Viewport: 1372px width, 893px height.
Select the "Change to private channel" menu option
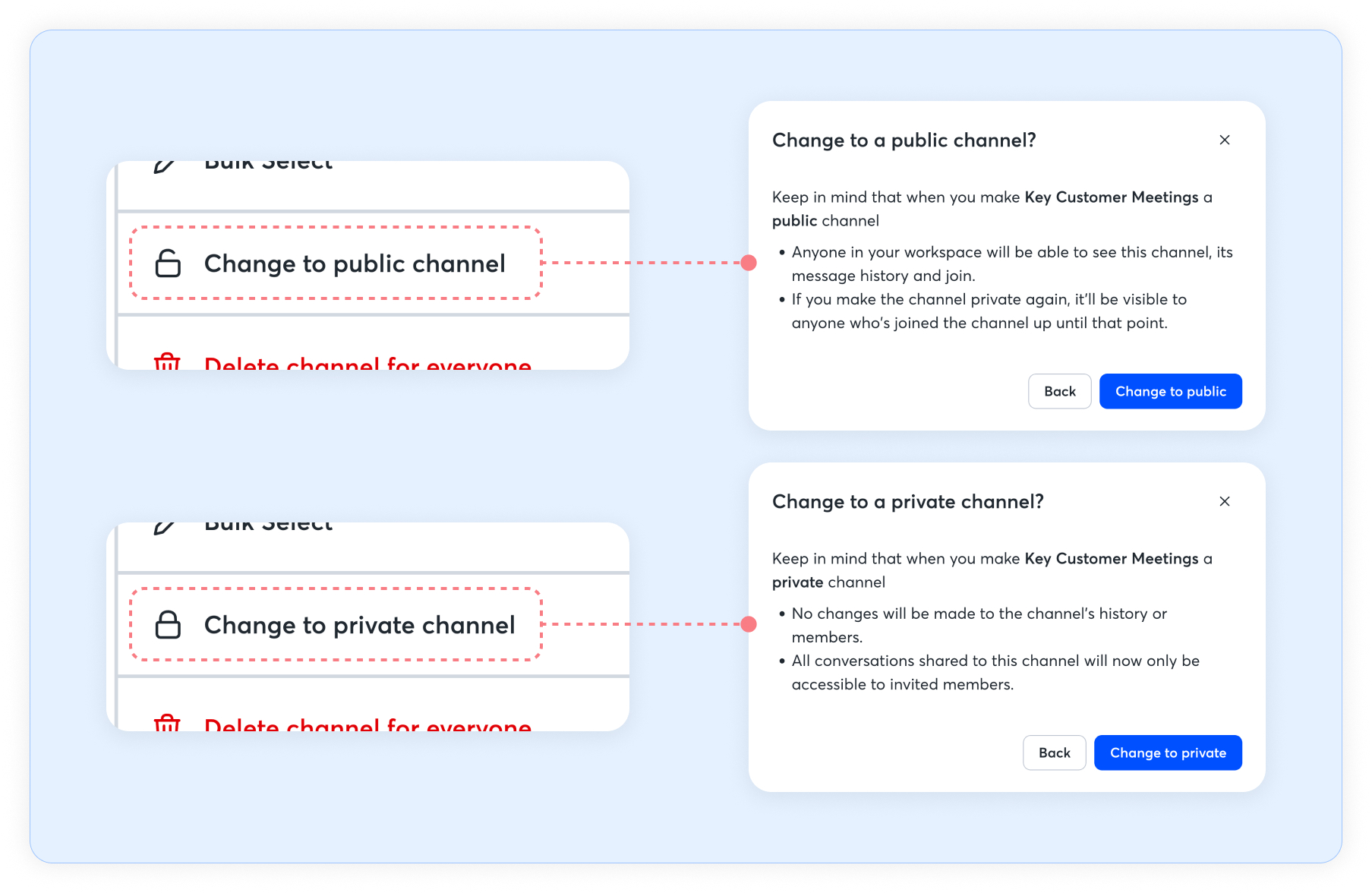tap(359, 625)
